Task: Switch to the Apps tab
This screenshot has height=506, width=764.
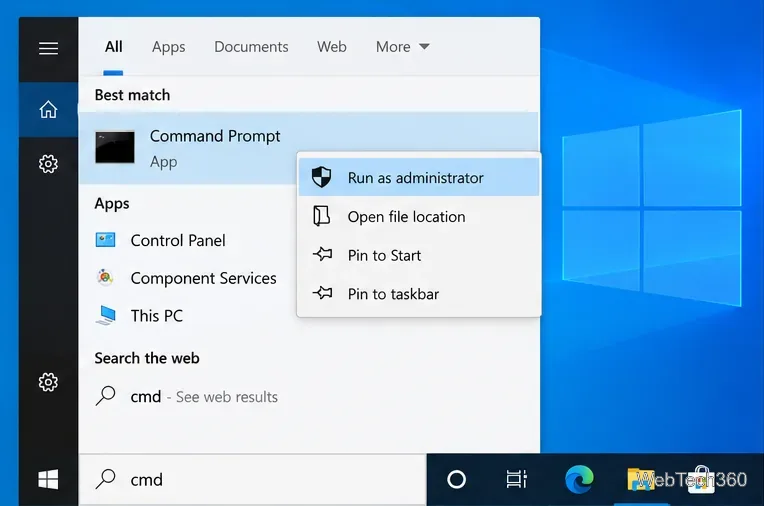Action: click(169, 47)
